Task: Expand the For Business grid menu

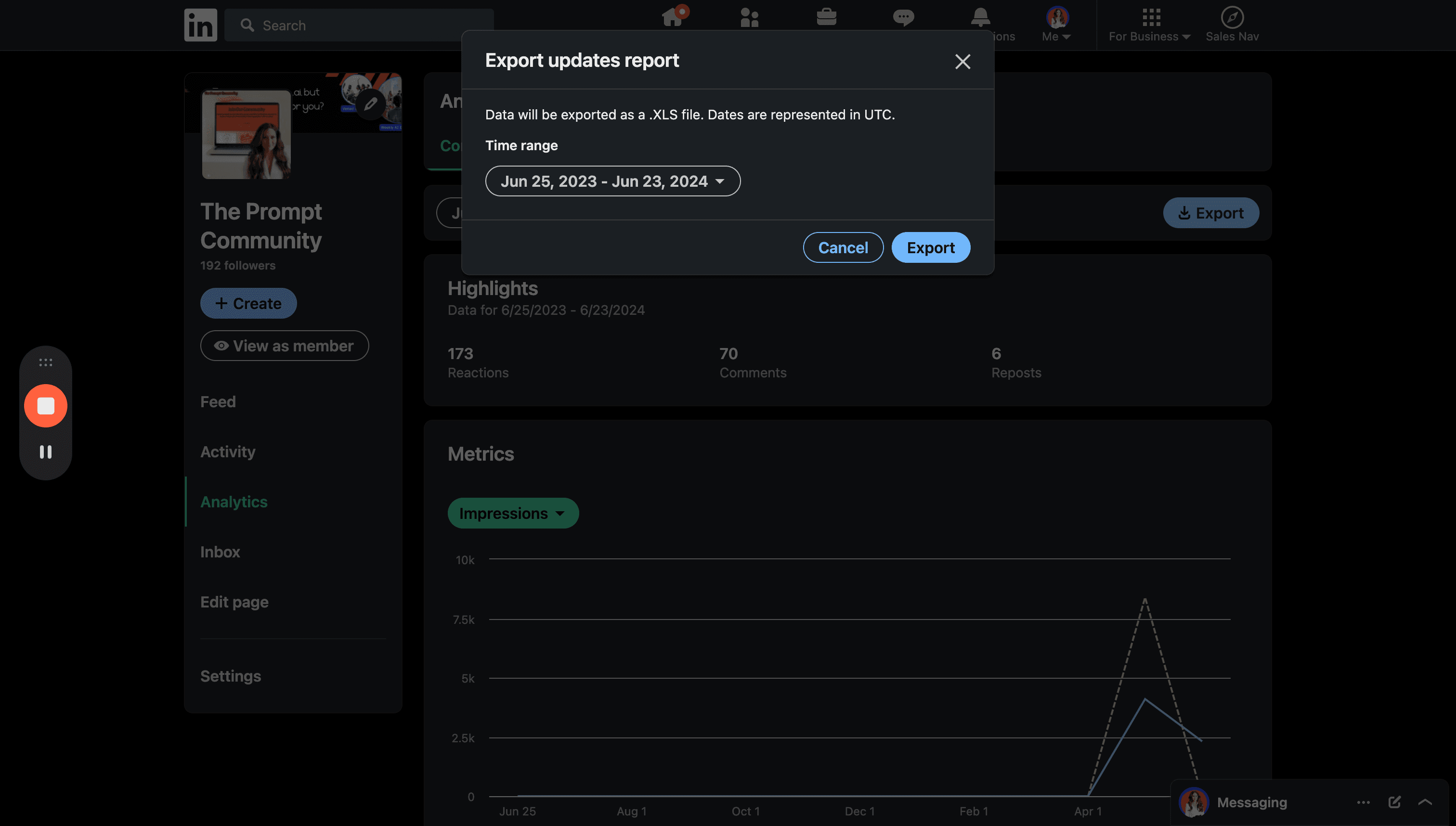Action: pyautogui.click(x=1150, y=25)
